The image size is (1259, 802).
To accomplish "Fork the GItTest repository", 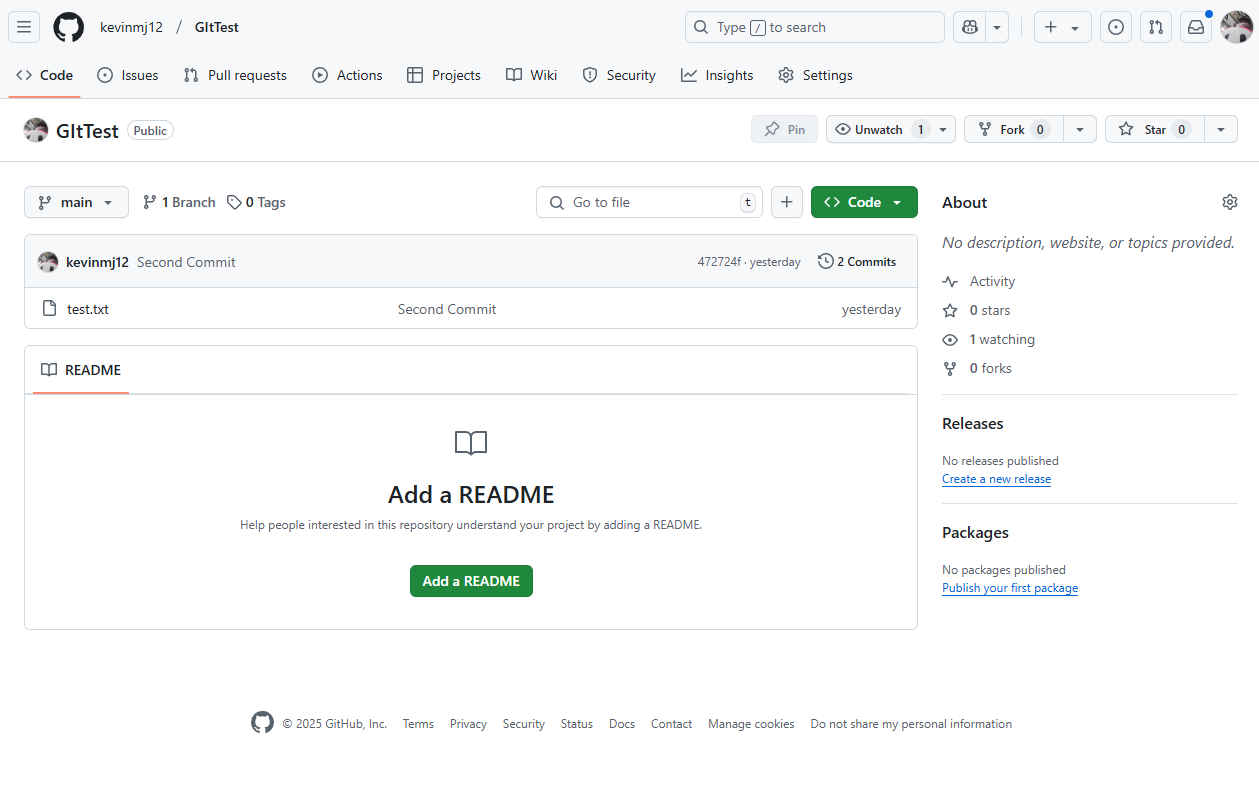I will (x=1013, y=129).
